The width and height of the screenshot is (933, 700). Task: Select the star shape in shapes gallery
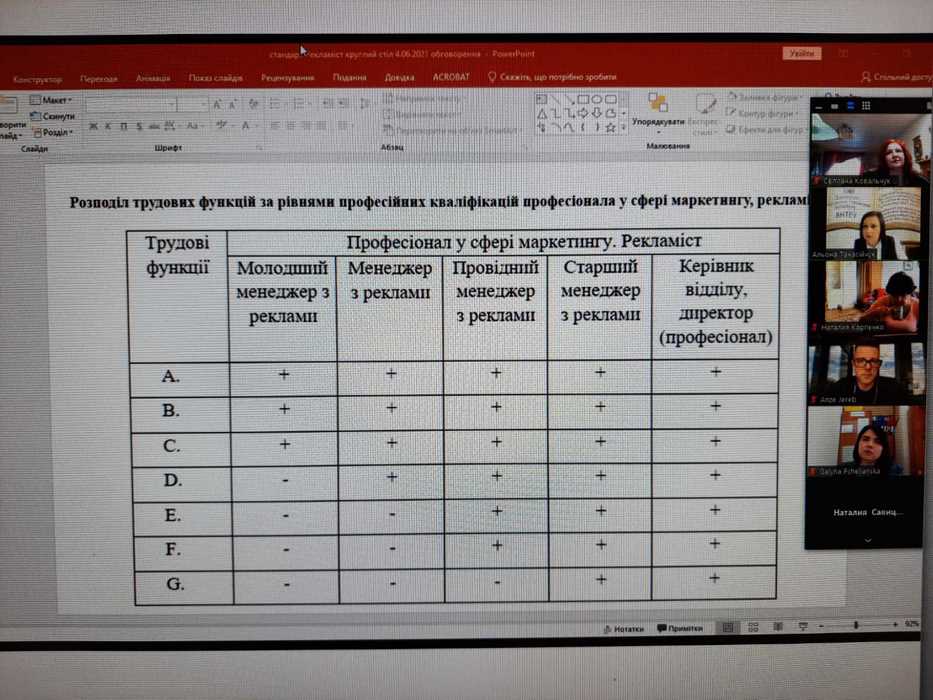pos(610,128)
